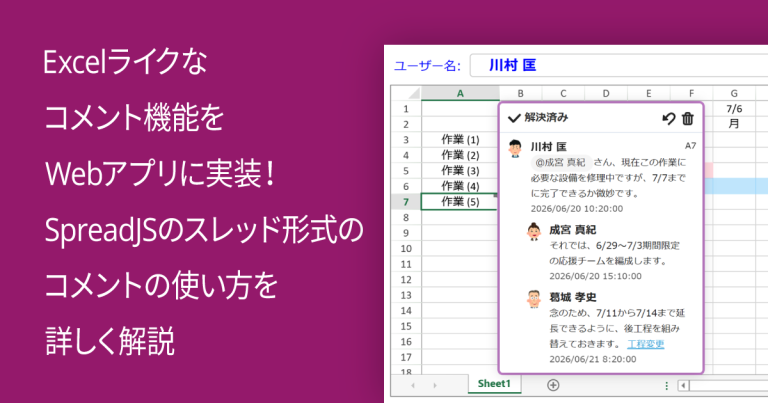Click timestamp 2026/06/20 15:10:00
768x403 pixels.
click(x=595, y=276)
